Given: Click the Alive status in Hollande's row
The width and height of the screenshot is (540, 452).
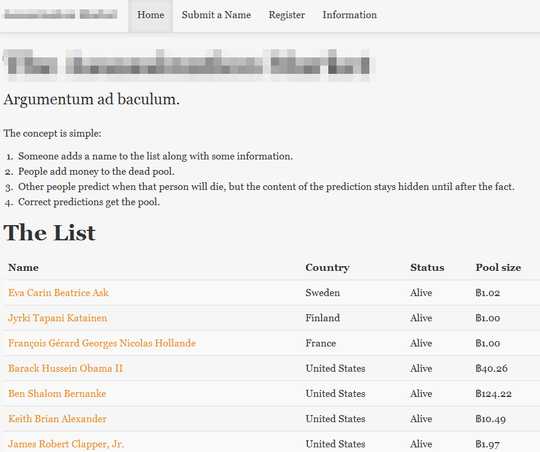Looking at the screenshot, I should coord(421,343).
